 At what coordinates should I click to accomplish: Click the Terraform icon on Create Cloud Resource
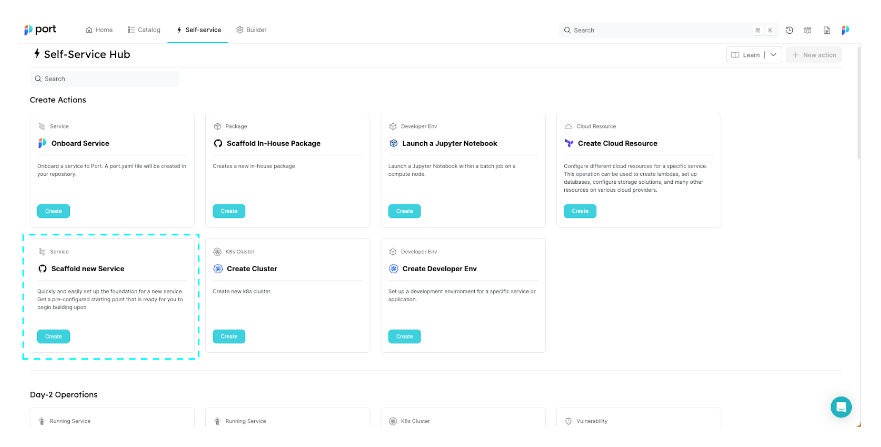(x=569, y=143)
